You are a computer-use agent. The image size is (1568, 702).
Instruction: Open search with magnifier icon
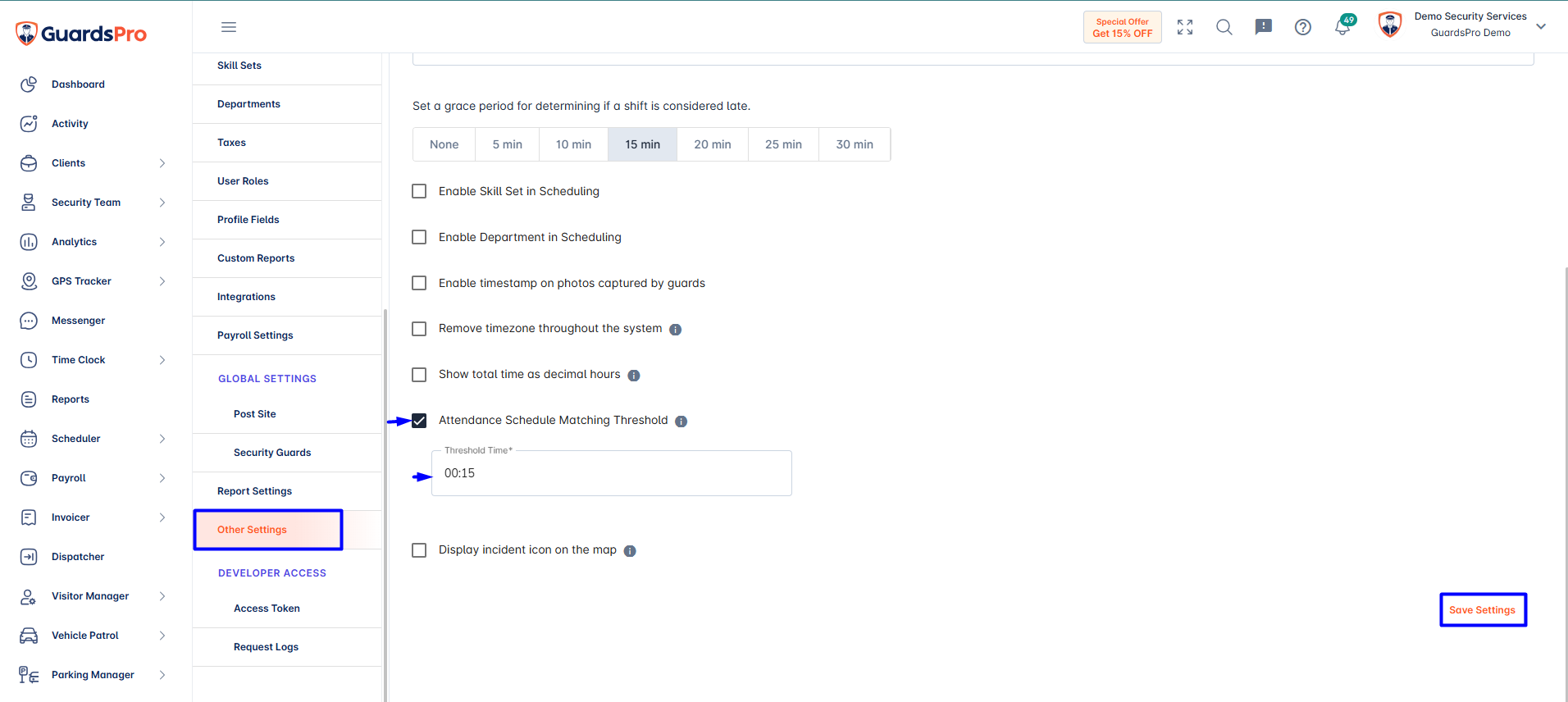[x=1224, y=27]
